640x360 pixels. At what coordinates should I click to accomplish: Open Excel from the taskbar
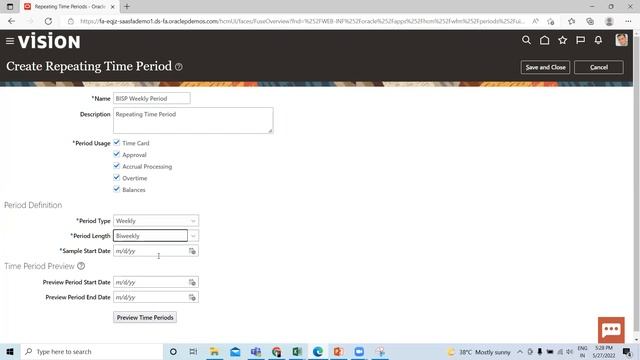[297, 351]
